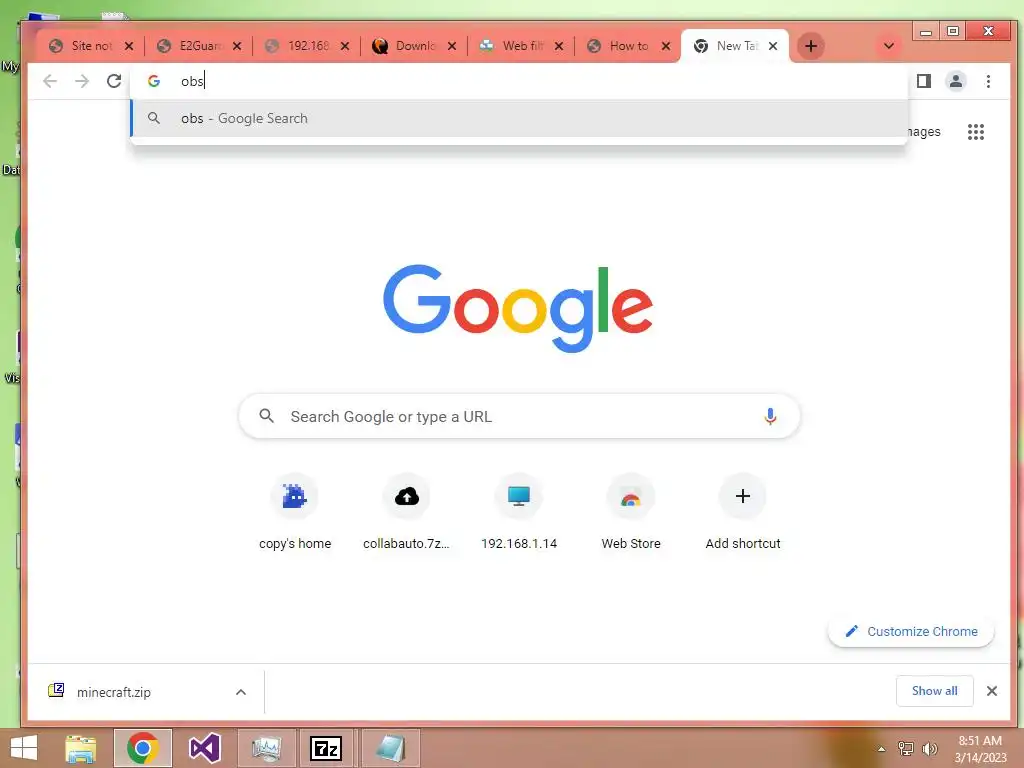
Task: Open the Windows Start button
Action: coord(24,748)
